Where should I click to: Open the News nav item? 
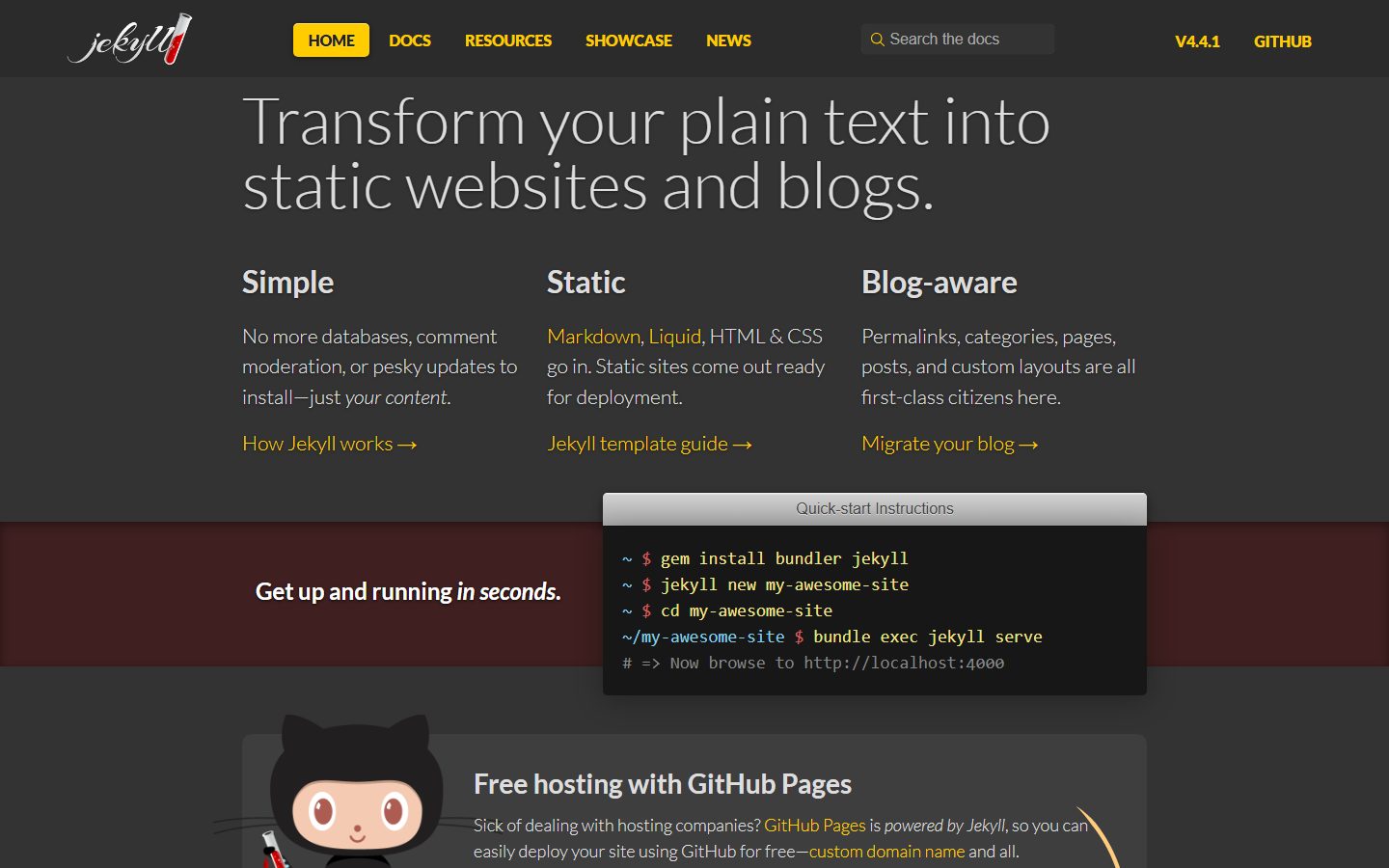728,41
